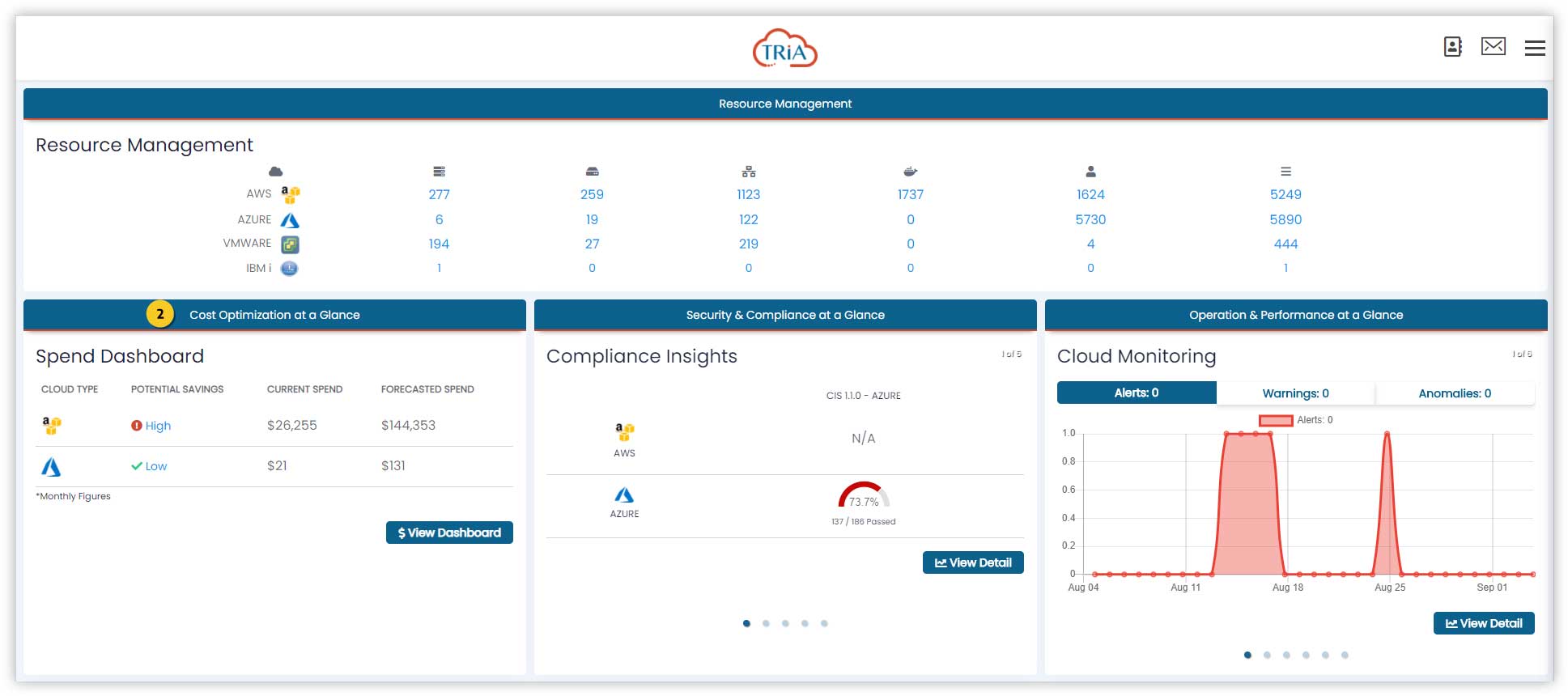Open Azure users count 5730
1568x696 pixels.
1090,219
